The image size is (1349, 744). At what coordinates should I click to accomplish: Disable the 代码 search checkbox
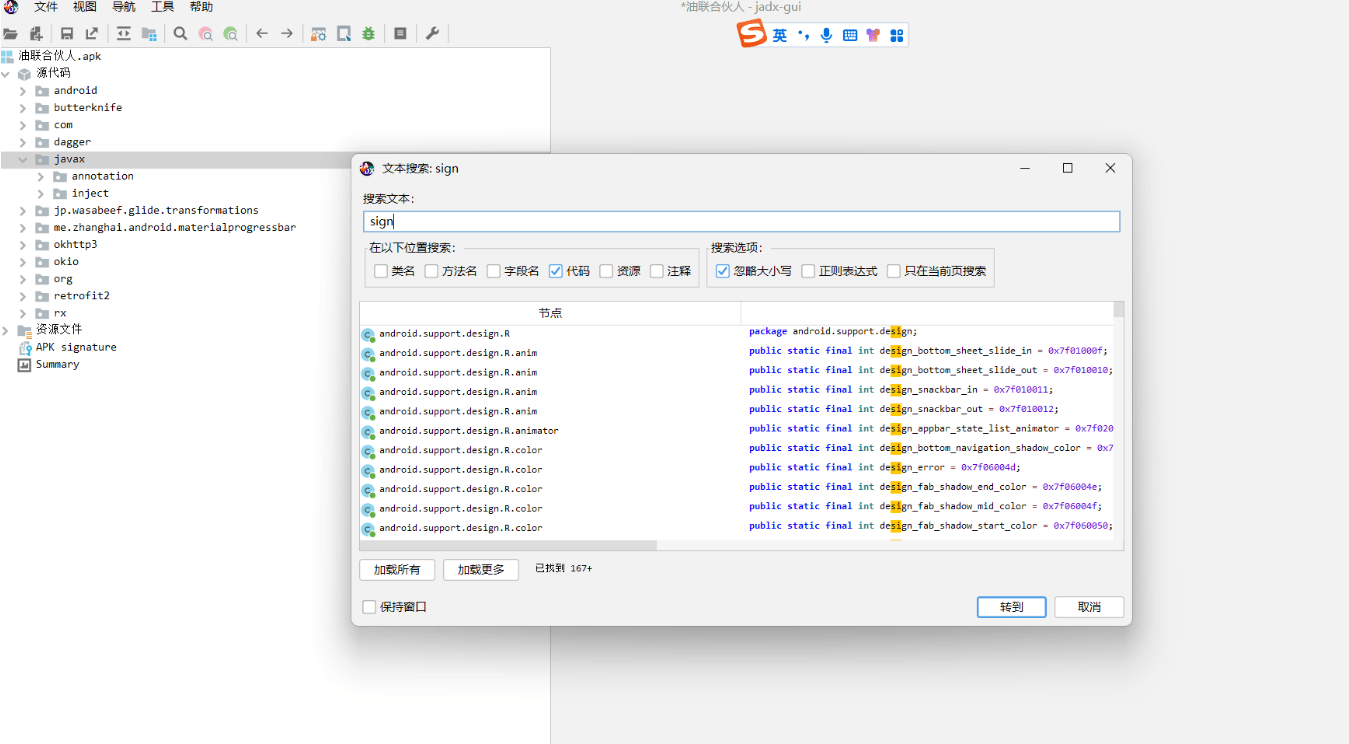pyautogui.click(x=556, y=271)
